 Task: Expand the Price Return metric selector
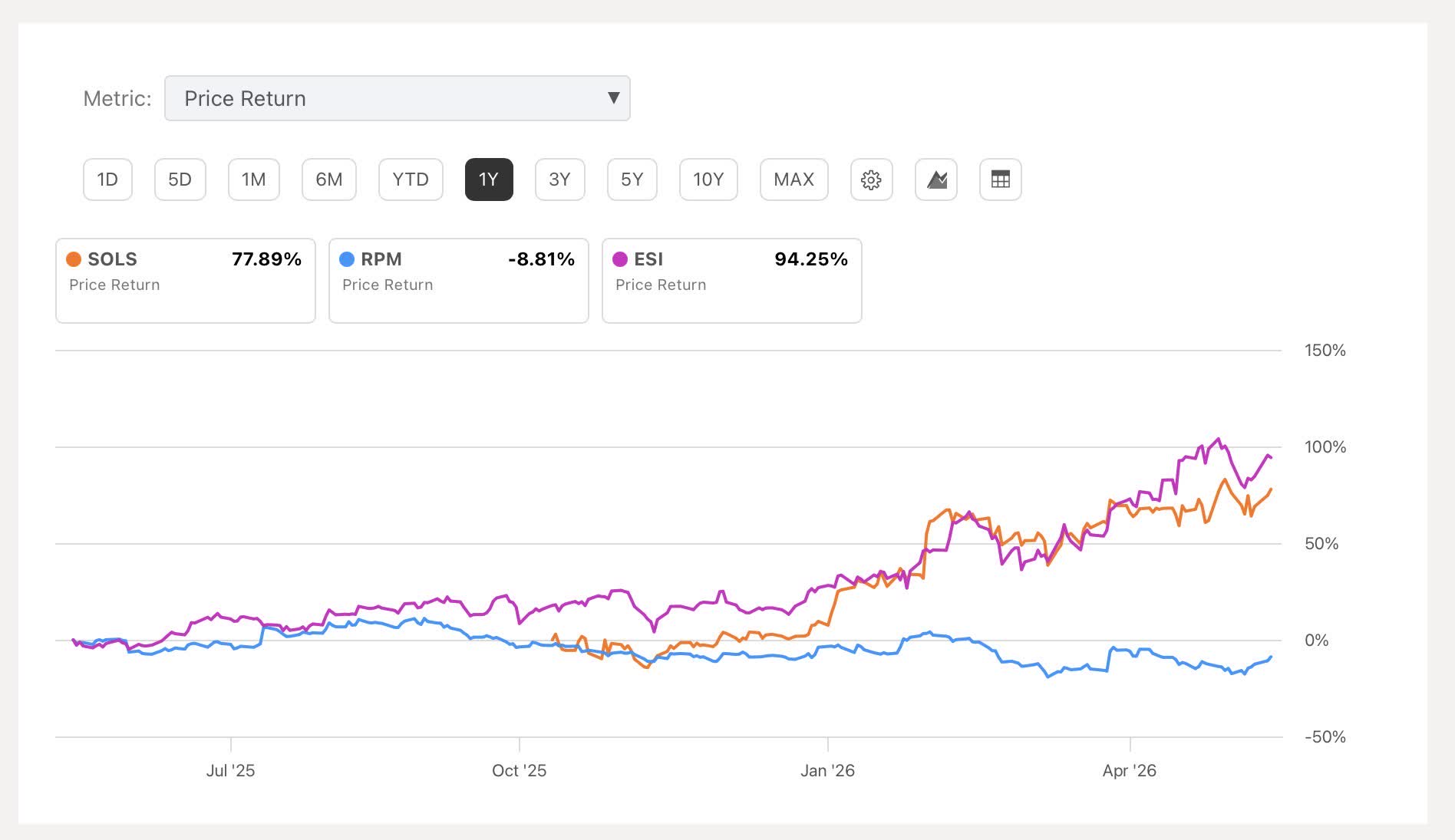pos(398,98)
